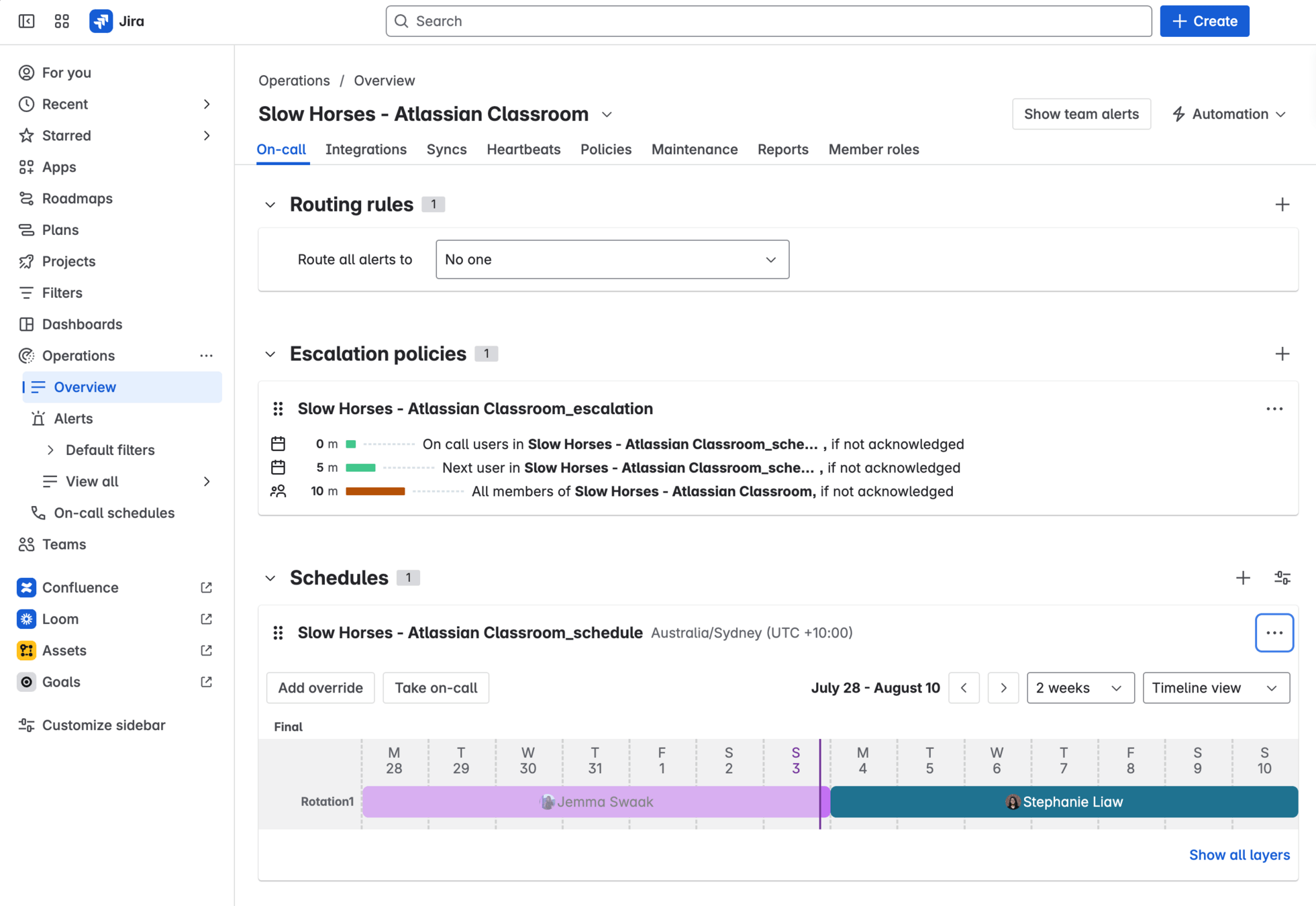Open the Timeline view dropdown

coord(1215,688)
